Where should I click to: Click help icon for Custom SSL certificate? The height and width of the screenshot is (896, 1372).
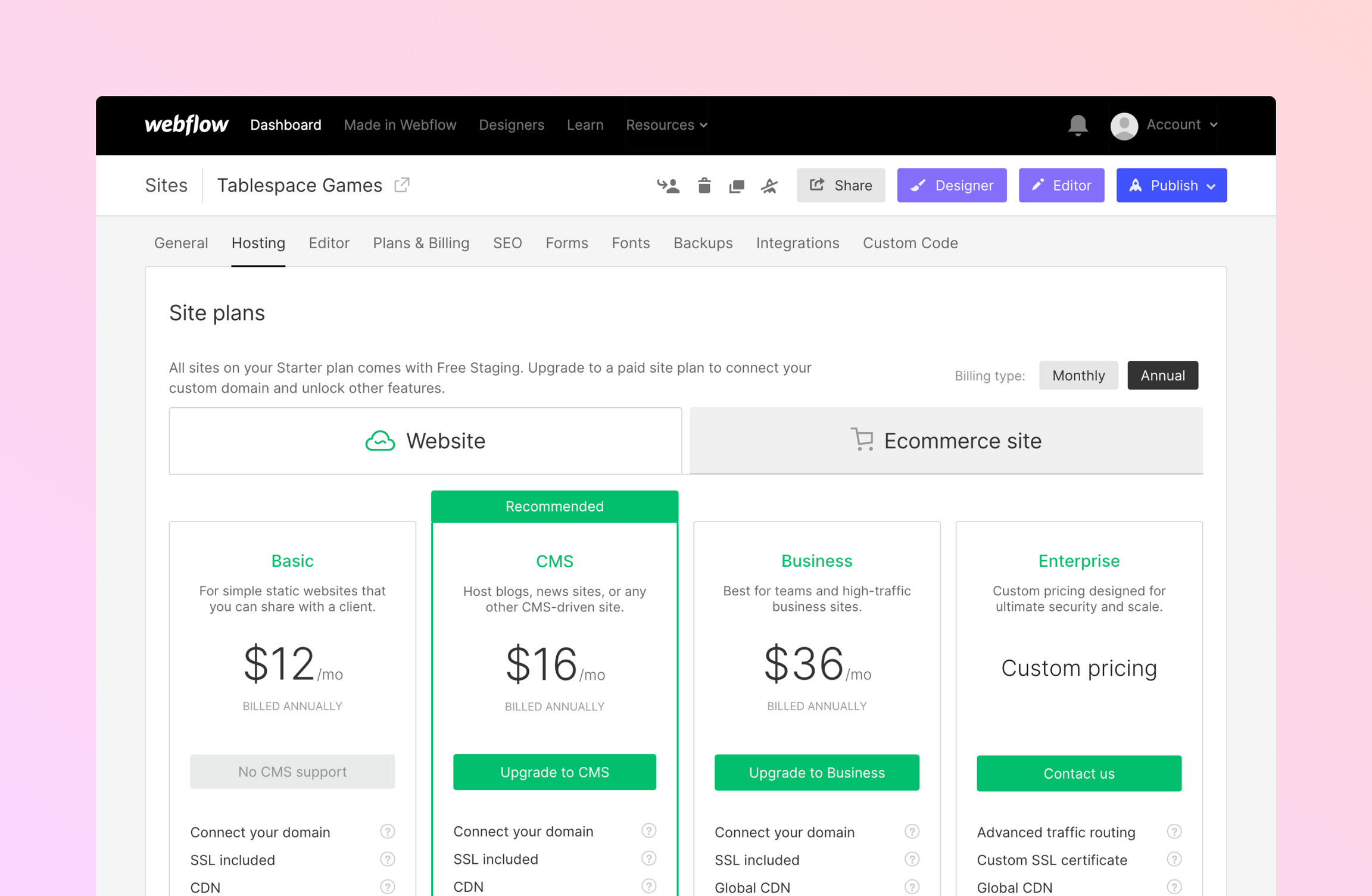pos(1174,859)
